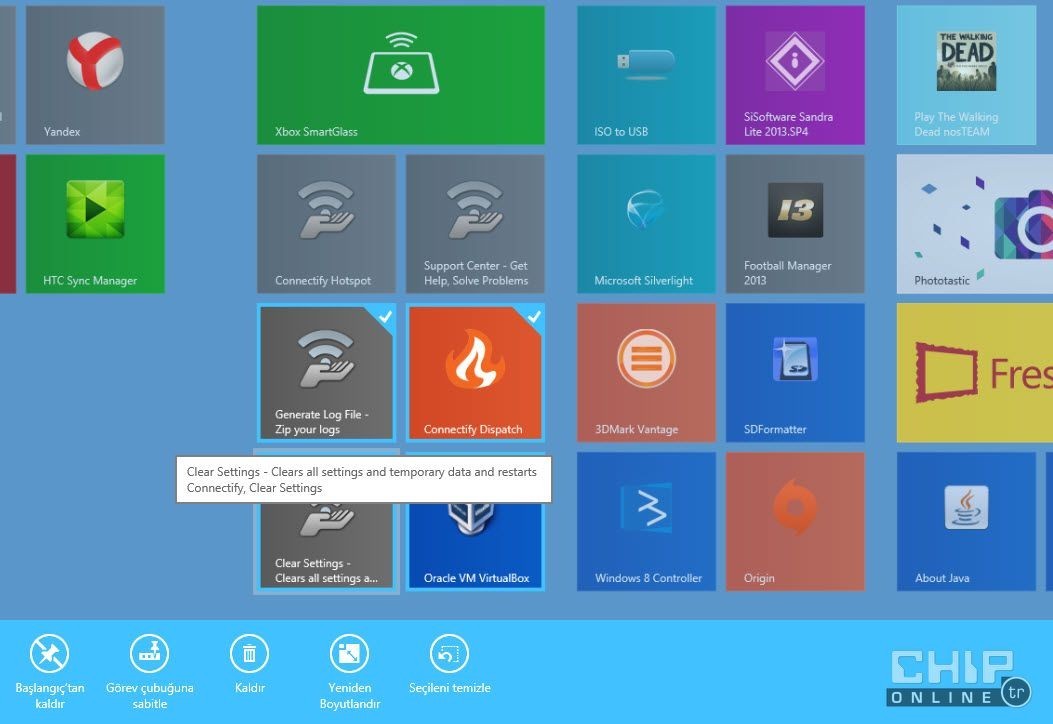The image size is (1053, 724).
Task: Open the Xbox SmartGlass tile
Action: (x=400, y=75)
